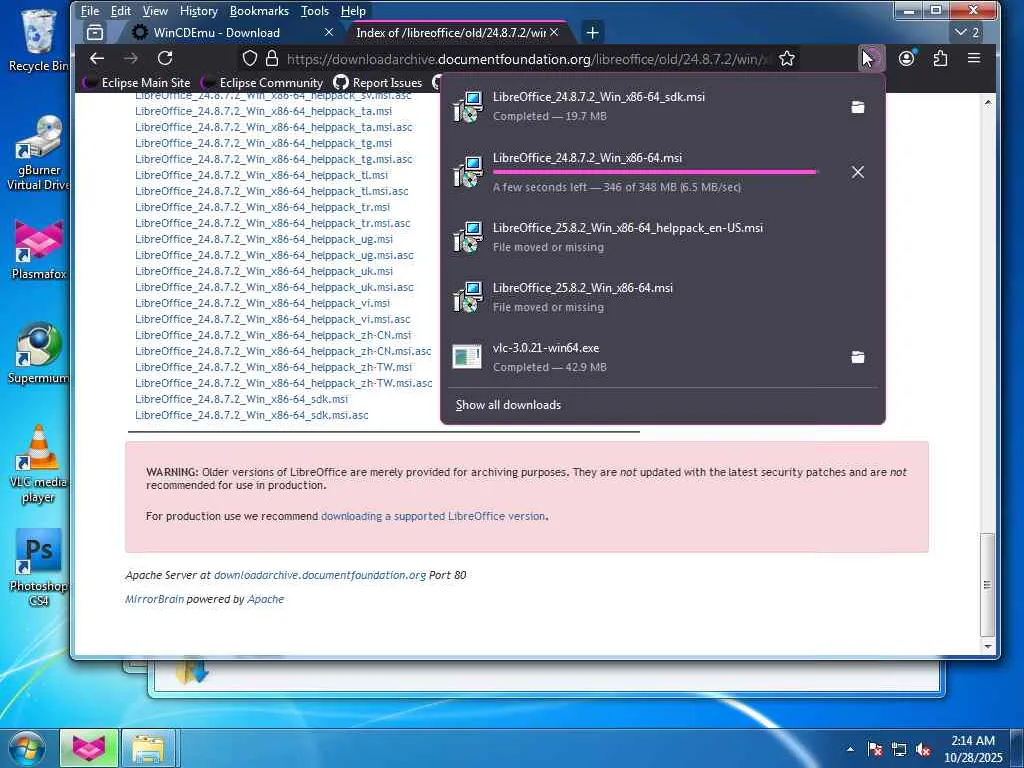Click helppack_zh-TW.msi link

[x=273, y=367]
